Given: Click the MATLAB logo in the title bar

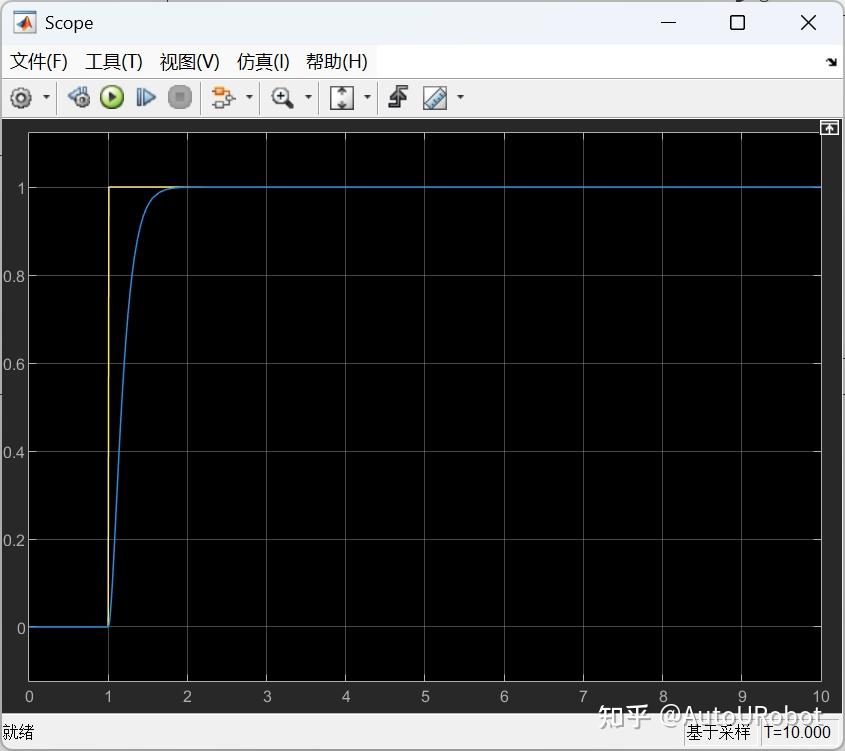Looking at the screenshot, I should (25, 23).
